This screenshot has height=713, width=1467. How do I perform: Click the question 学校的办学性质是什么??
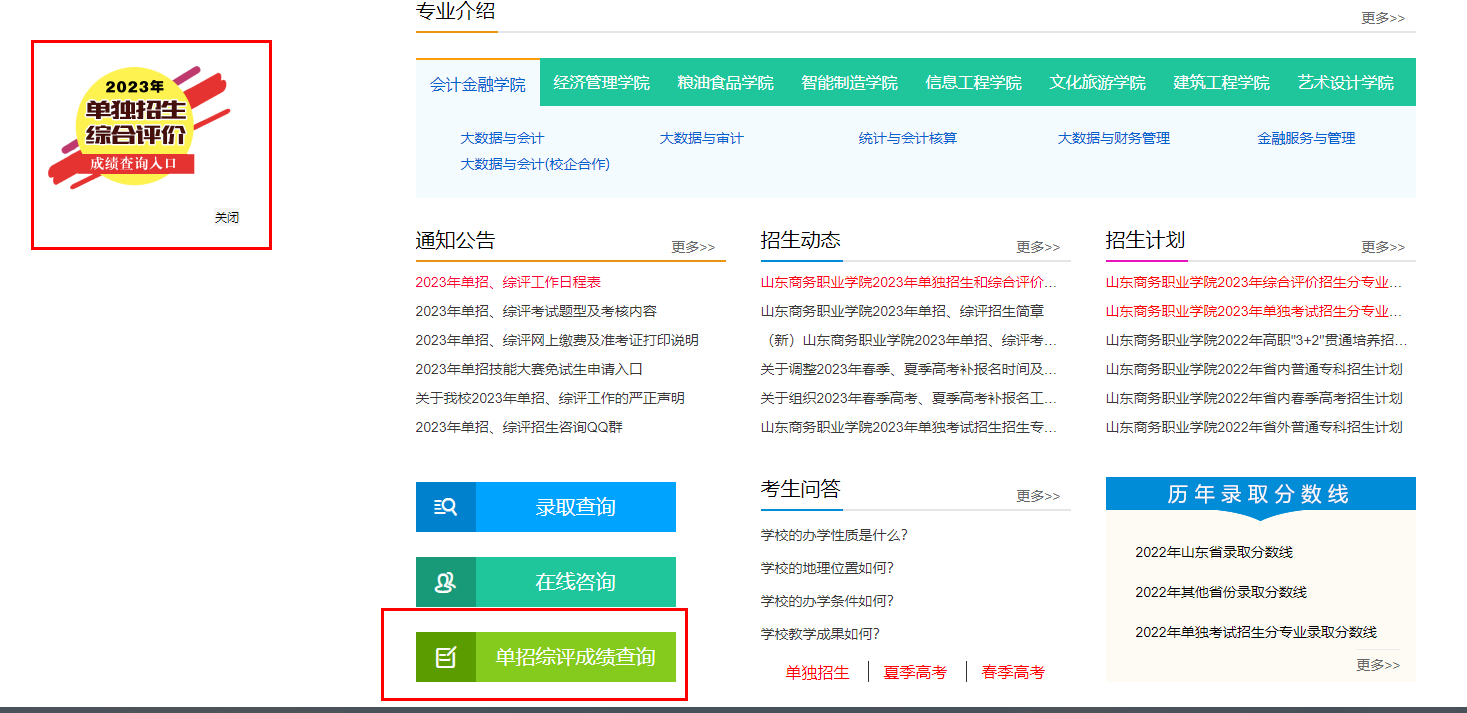coord(834,535)
